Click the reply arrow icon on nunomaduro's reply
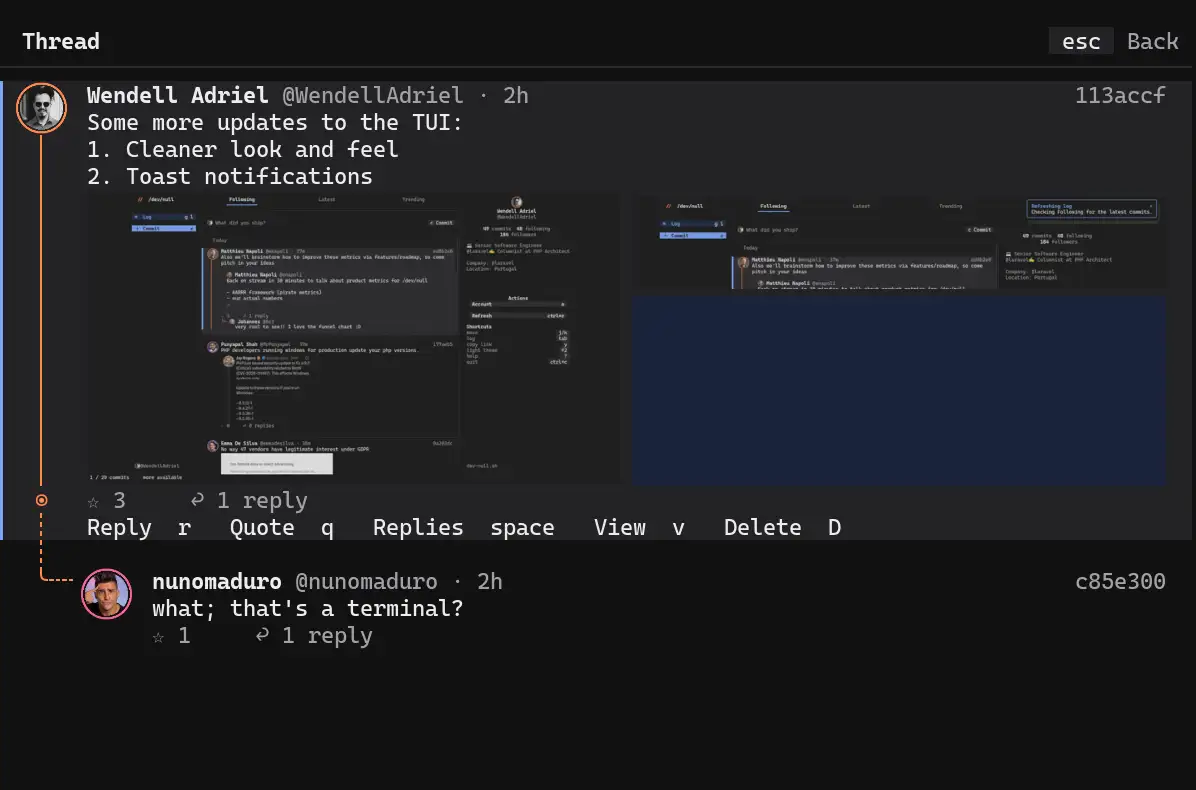The image size is (1196, 790). [262, 635]
